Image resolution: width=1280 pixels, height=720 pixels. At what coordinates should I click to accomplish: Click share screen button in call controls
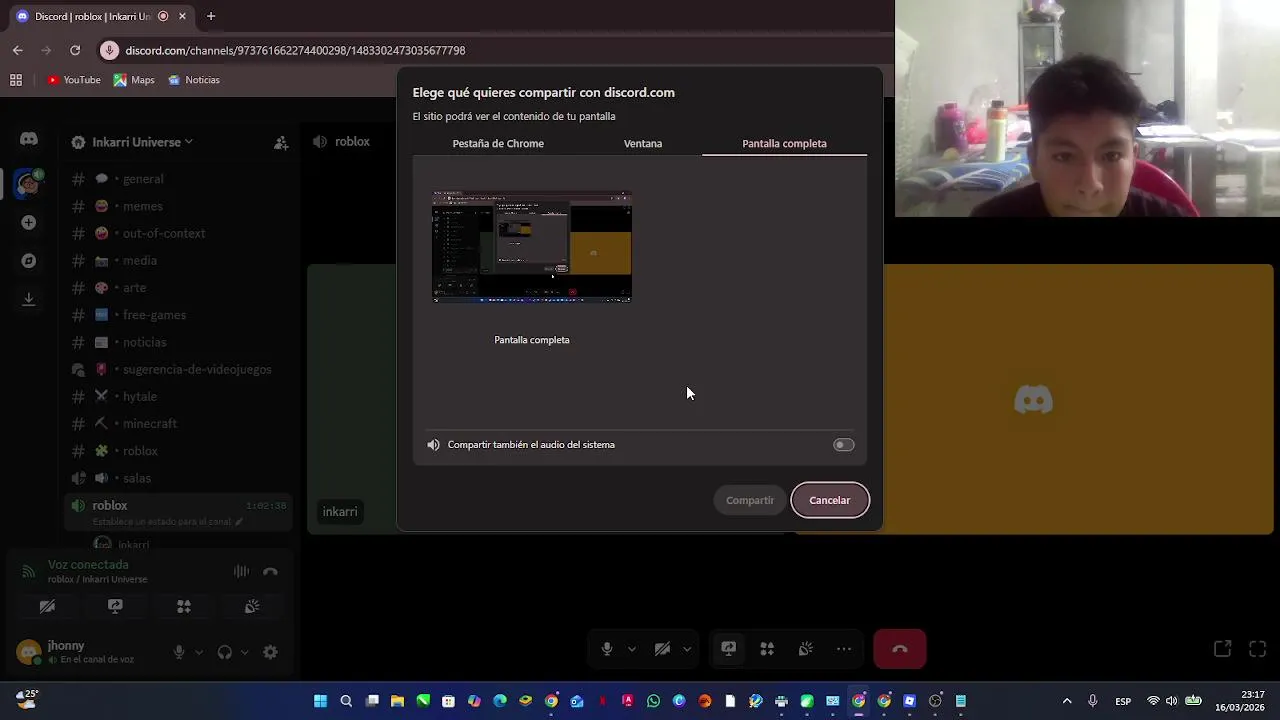click(x=729, y=649)
